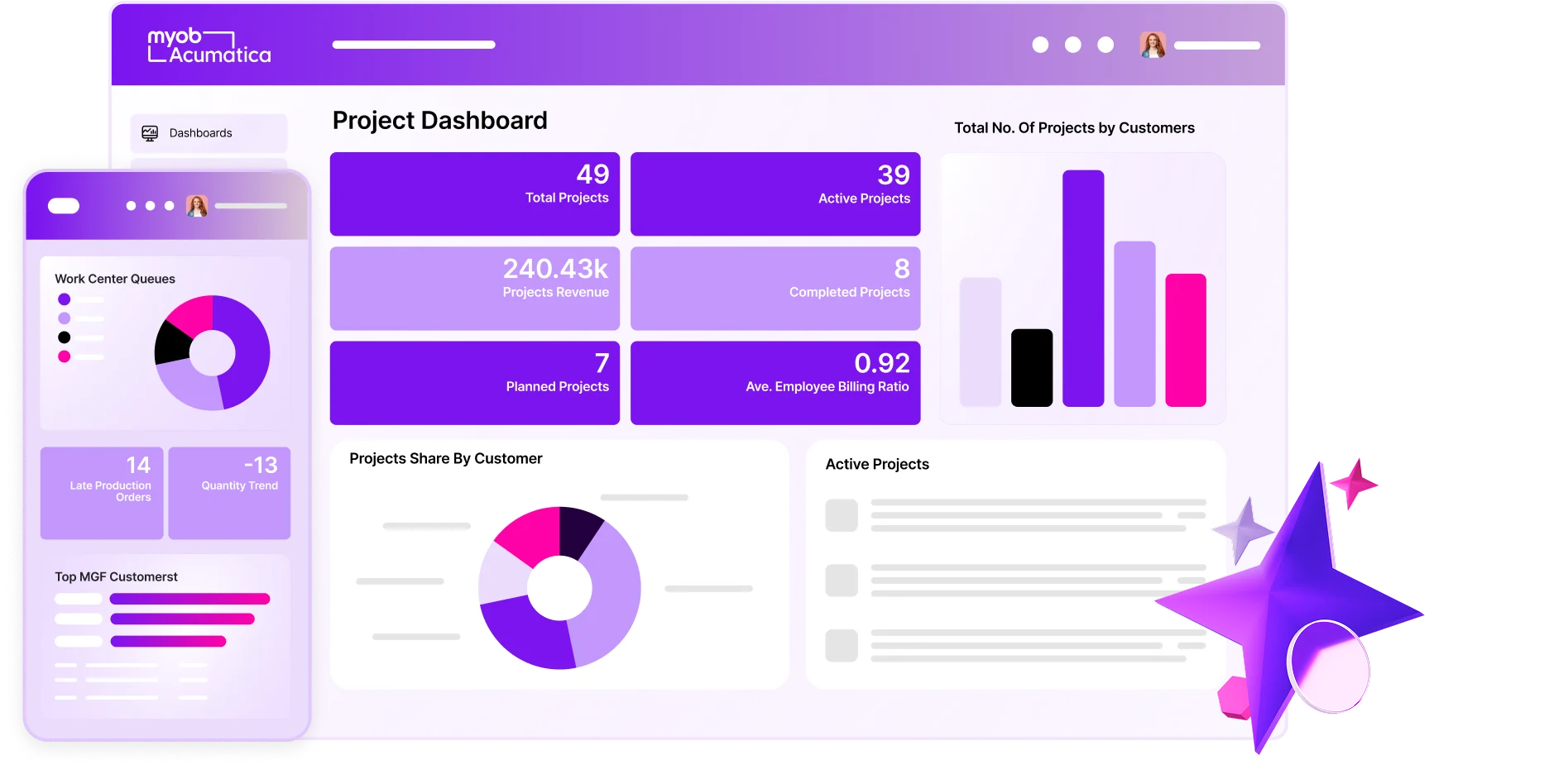Click the first circular status dot in header
Image resolution: width=1549 pixels, height=784 pixels.
coord(1039,45)
